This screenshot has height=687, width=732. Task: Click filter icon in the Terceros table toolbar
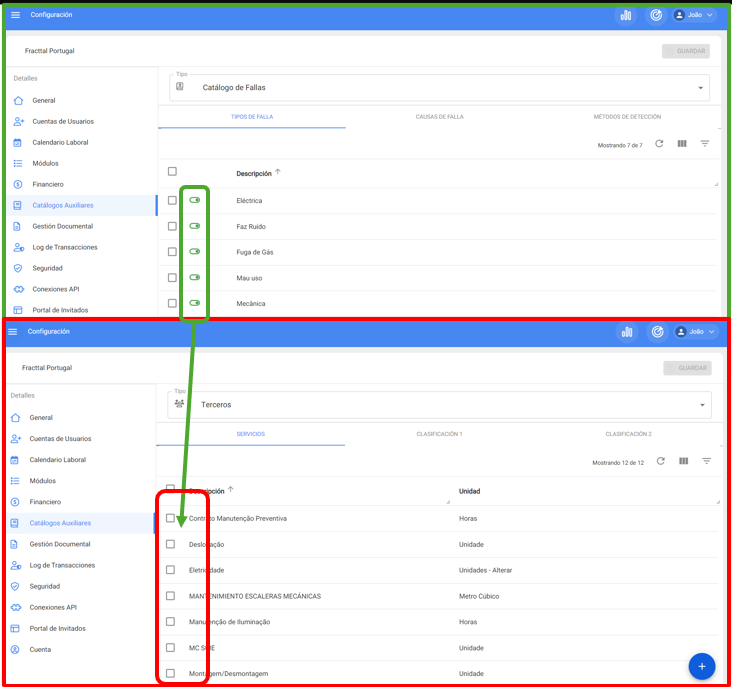pyautogui.click(x=706, y=461)
